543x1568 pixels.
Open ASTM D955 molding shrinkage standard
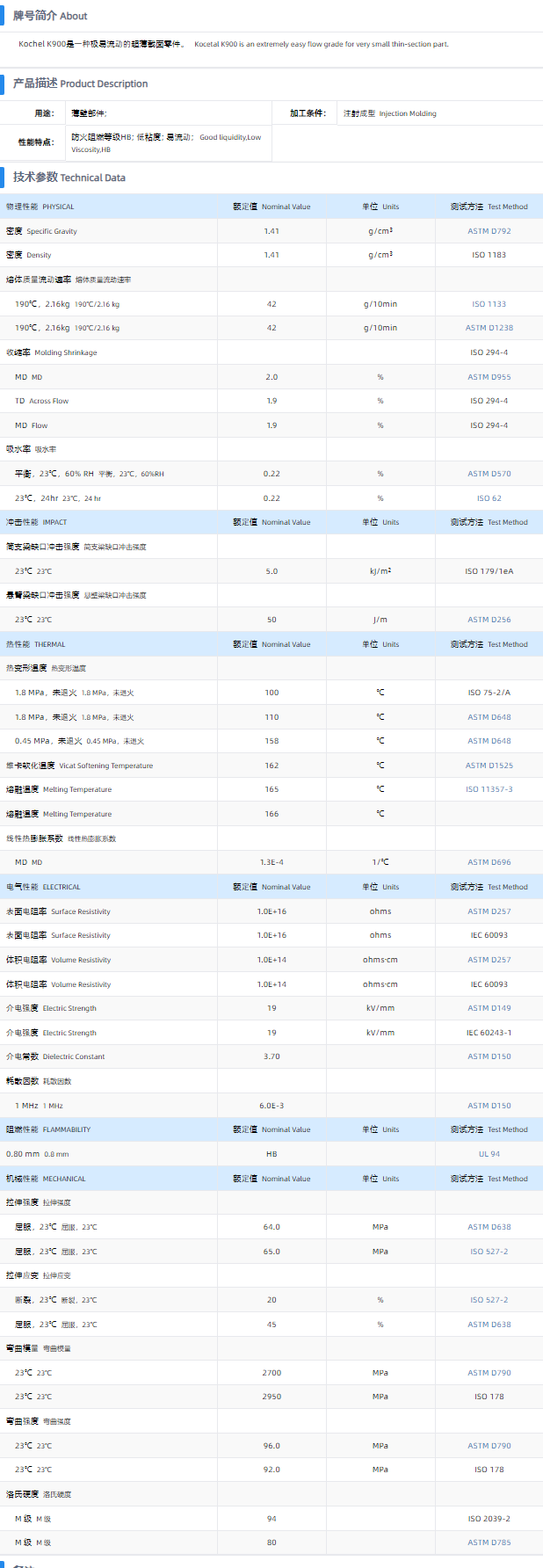tap(489, 377)
